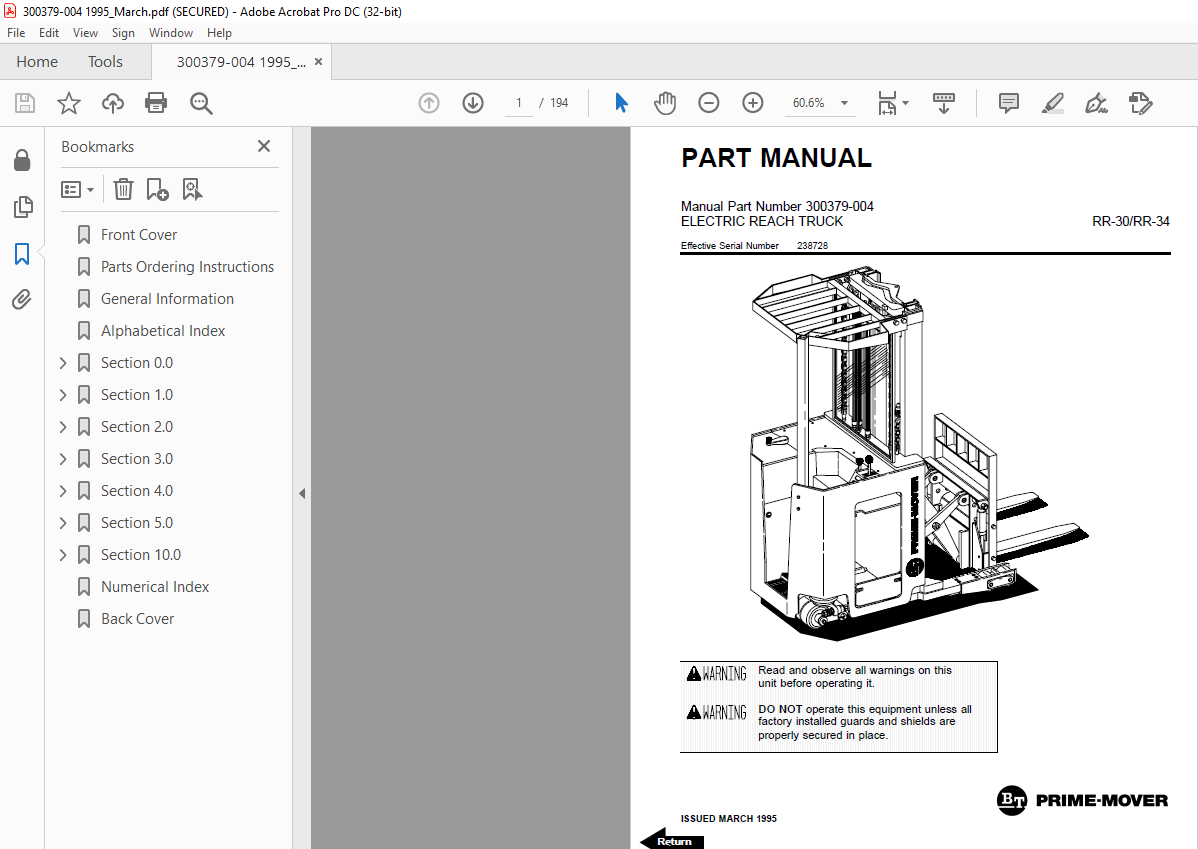Zoom in with plus button
The width and height of the screenshot is (1198, 849).
point(753,103)
